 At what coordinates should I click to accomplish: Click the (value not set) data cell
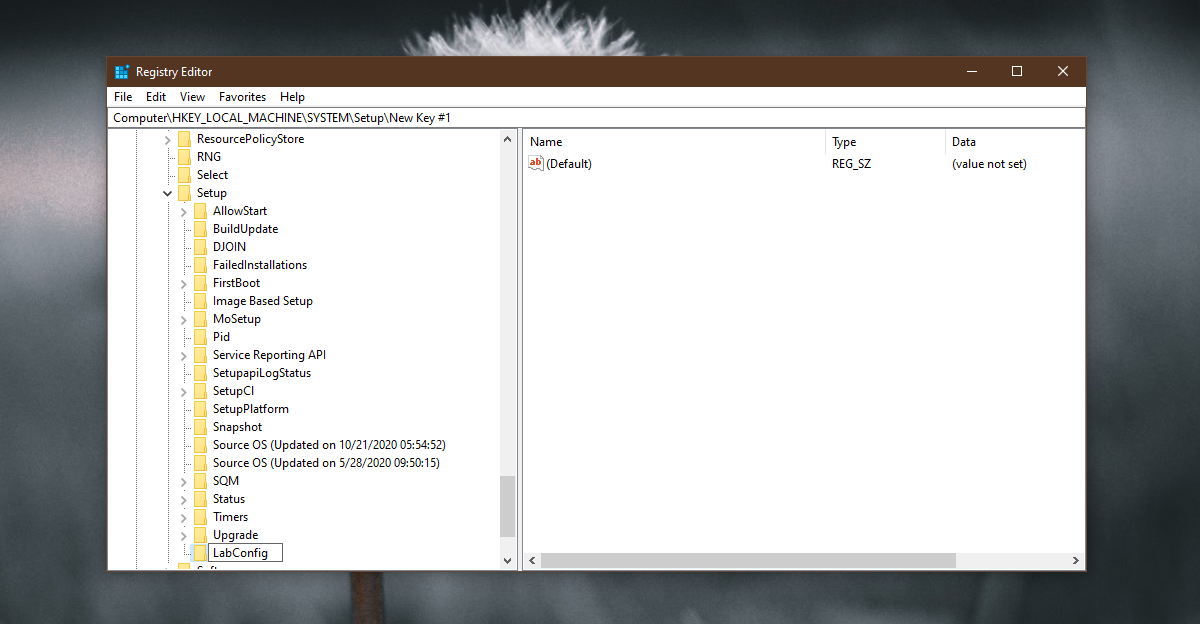[x=989, y=164]
